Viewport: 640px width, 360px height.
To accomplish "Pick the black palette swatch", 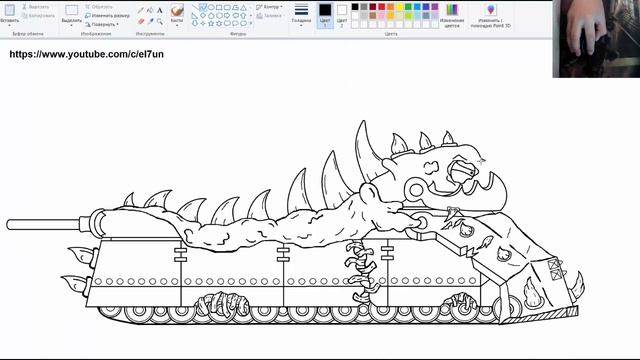I will (355, 7).
